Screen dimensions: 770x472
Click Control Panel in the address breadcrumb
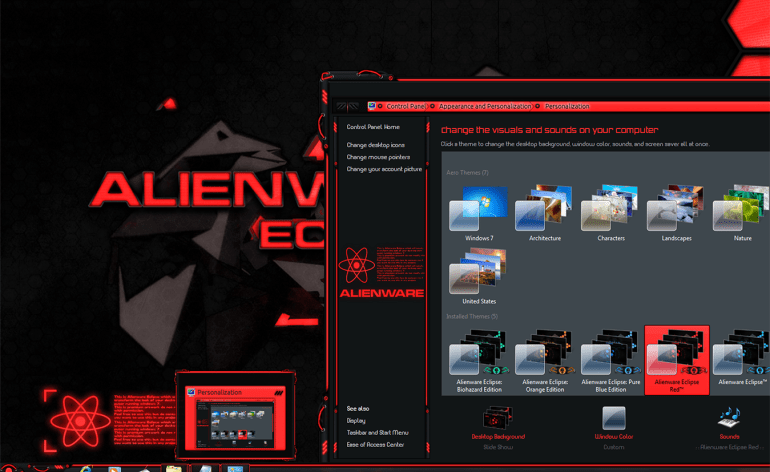[x=405, y=106]
